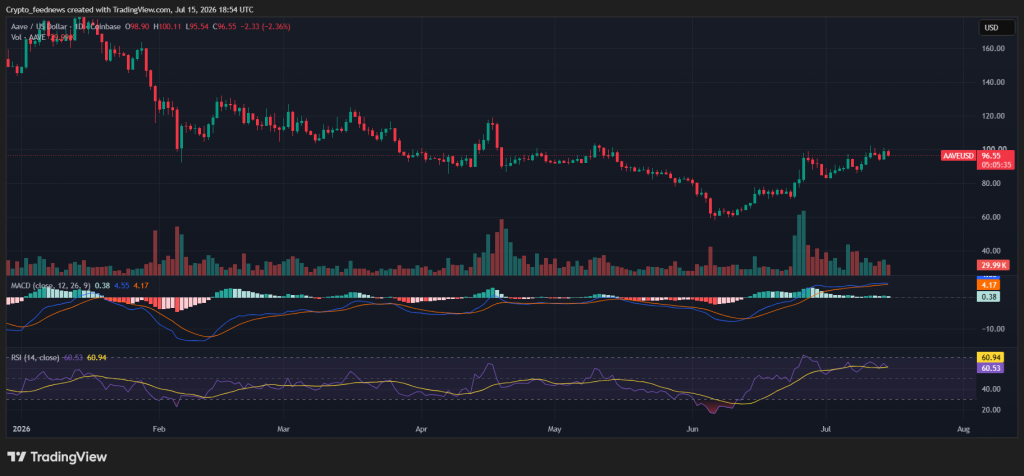Viewport: 1024px width, 476px height.
Task: Click the TradingView logo icon
Action: (16, 456)
